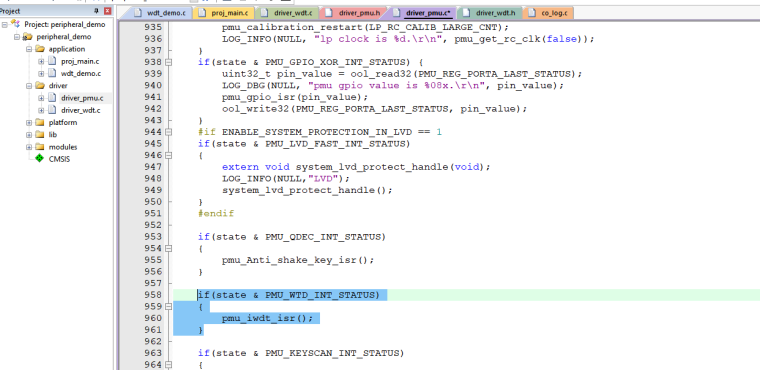Click the driver_wdt.c file icon in tree

point(52,111)
